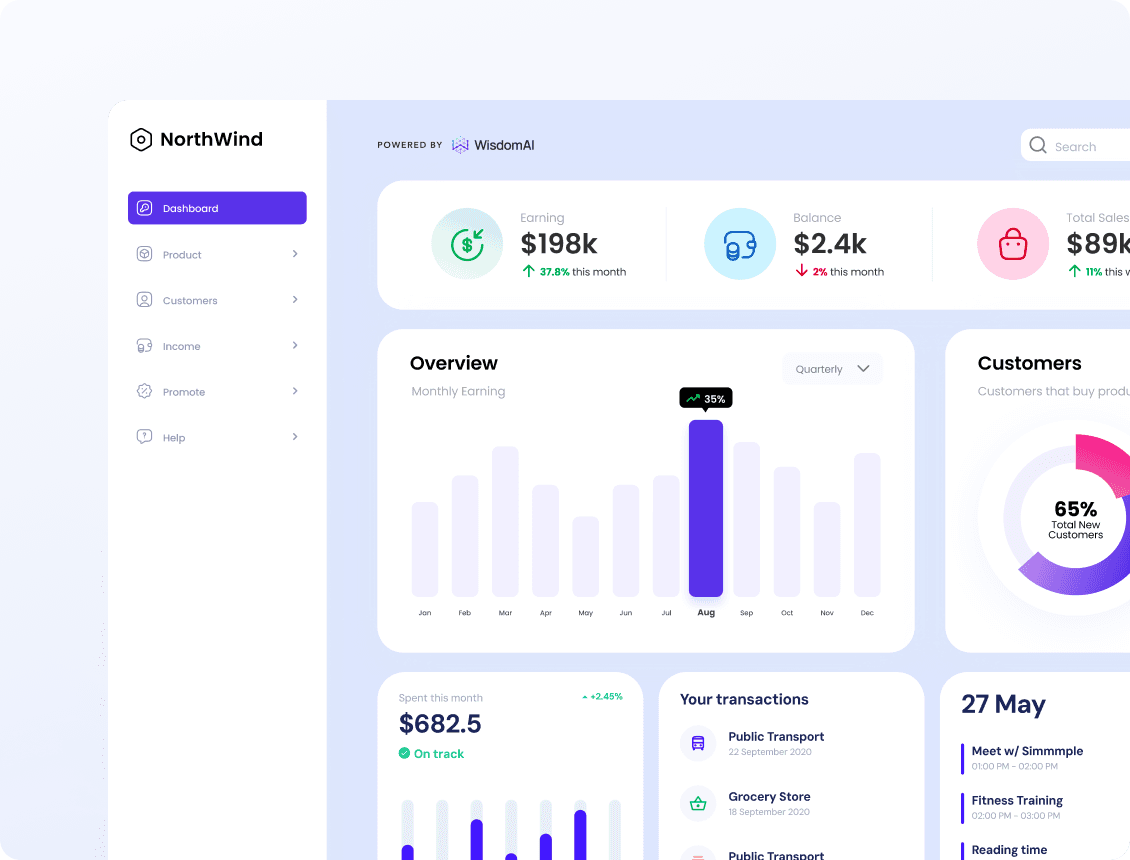Click the green up arrow beside 11%
1130x860 pixels.
[x=1075, y=271]
